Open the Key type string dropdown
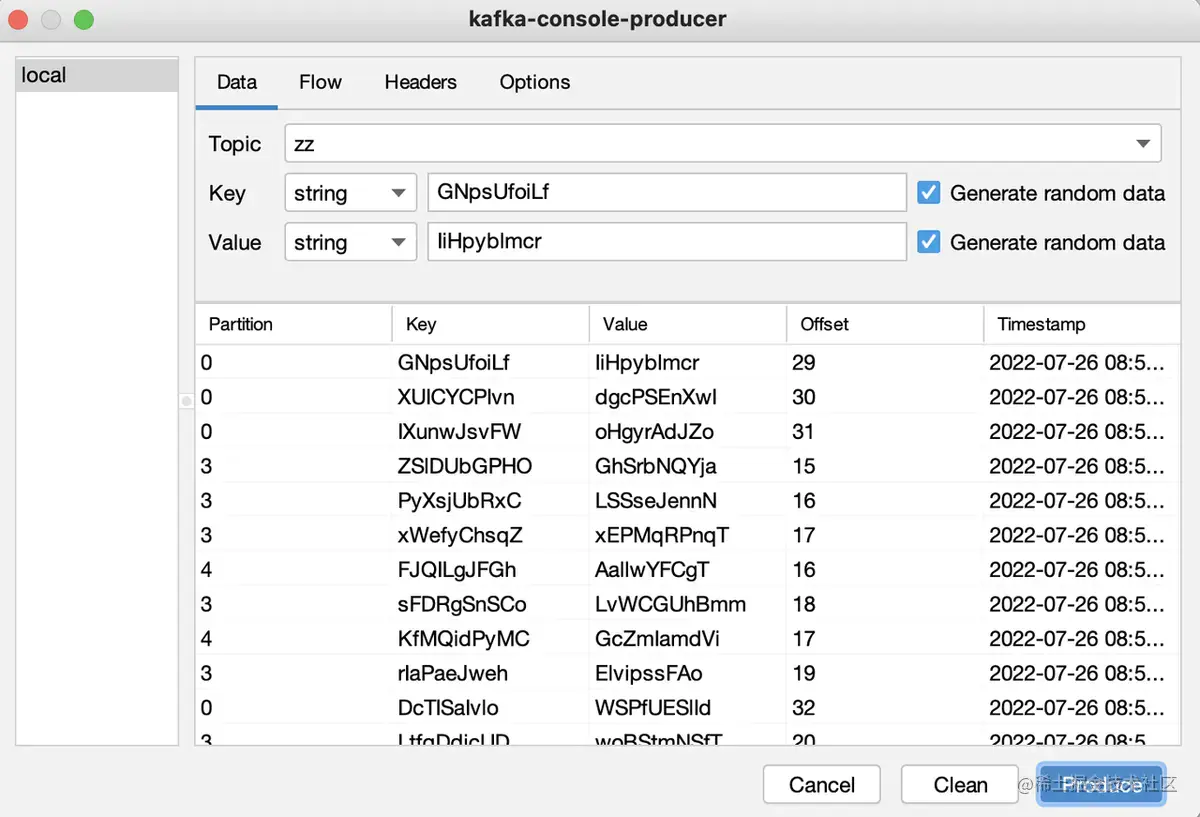The image size is (1200, 817). (350, 193)
